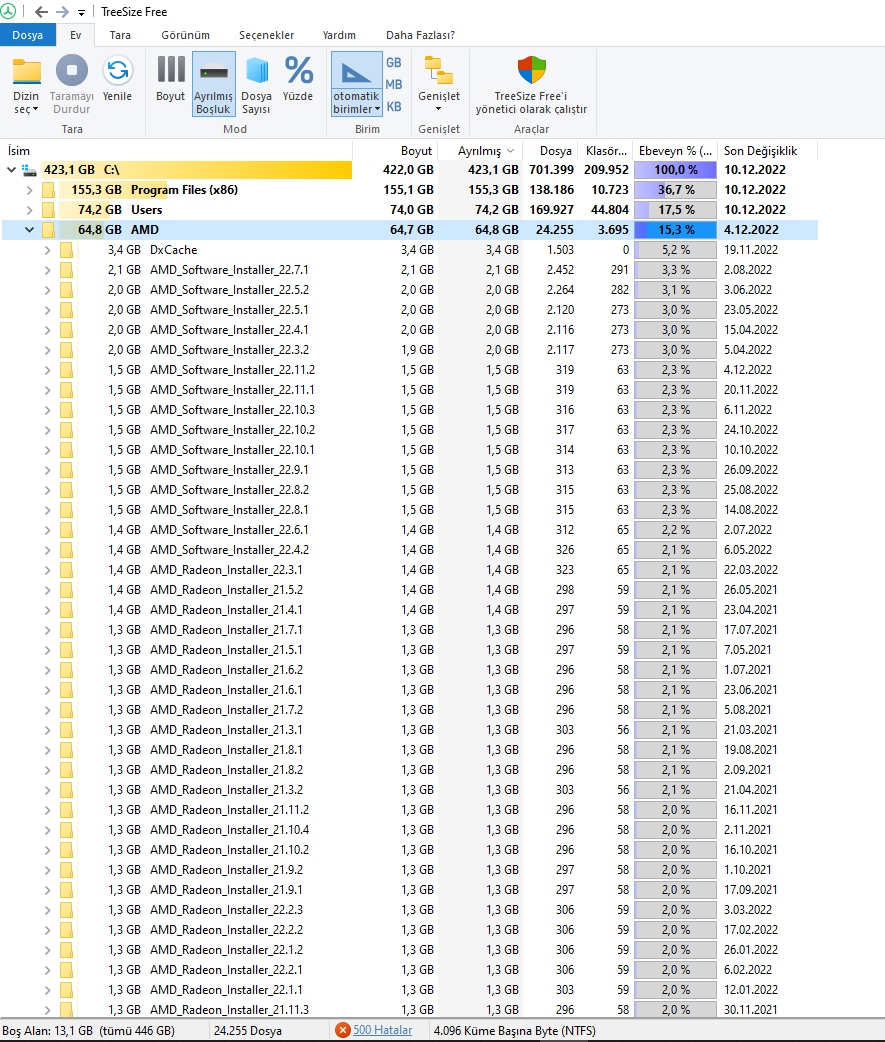Image resolution: width=885 pixels, height=1042 pixels.
Task: Expand AMD_Software_Installer_22.7.1 folder
Action: tap(47, 270)
